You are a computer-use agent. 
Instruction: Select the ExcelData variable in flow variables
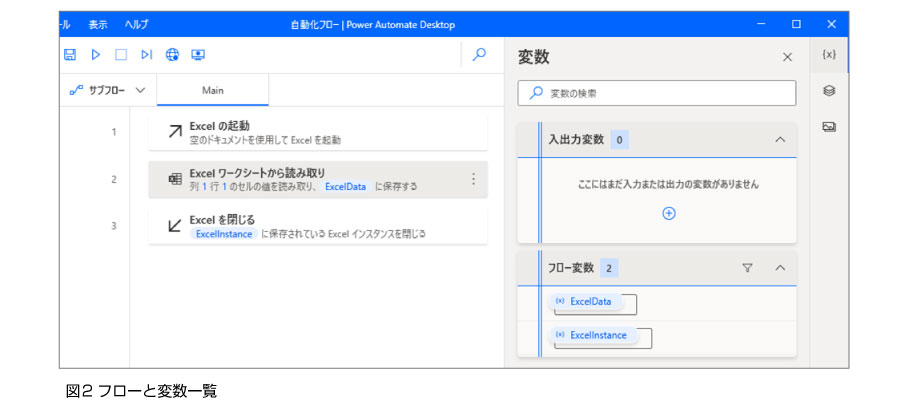point(585,301)
